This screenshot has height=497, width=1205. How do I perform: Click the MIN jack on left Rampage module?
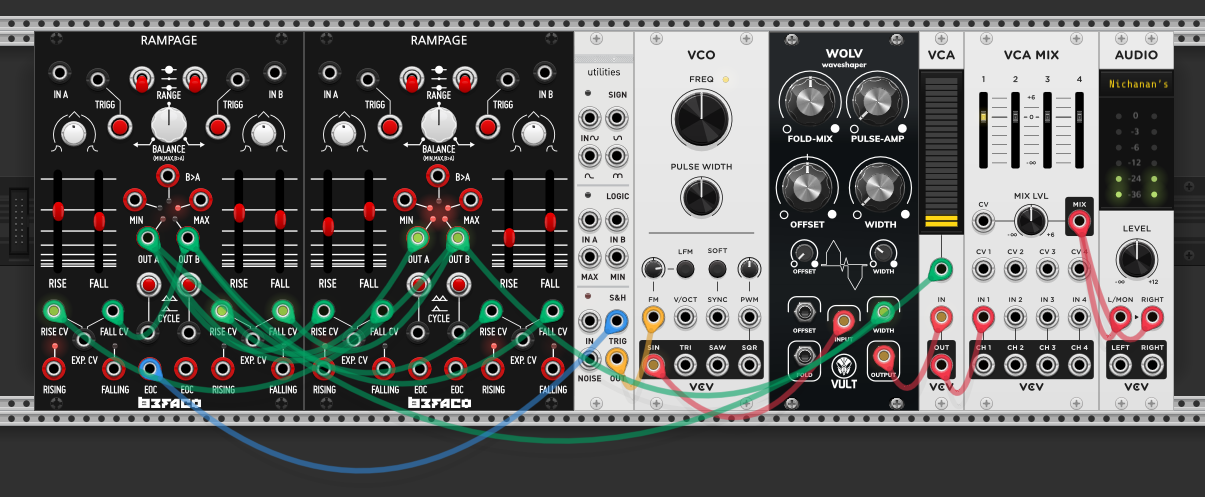click(x=135, y=199)
